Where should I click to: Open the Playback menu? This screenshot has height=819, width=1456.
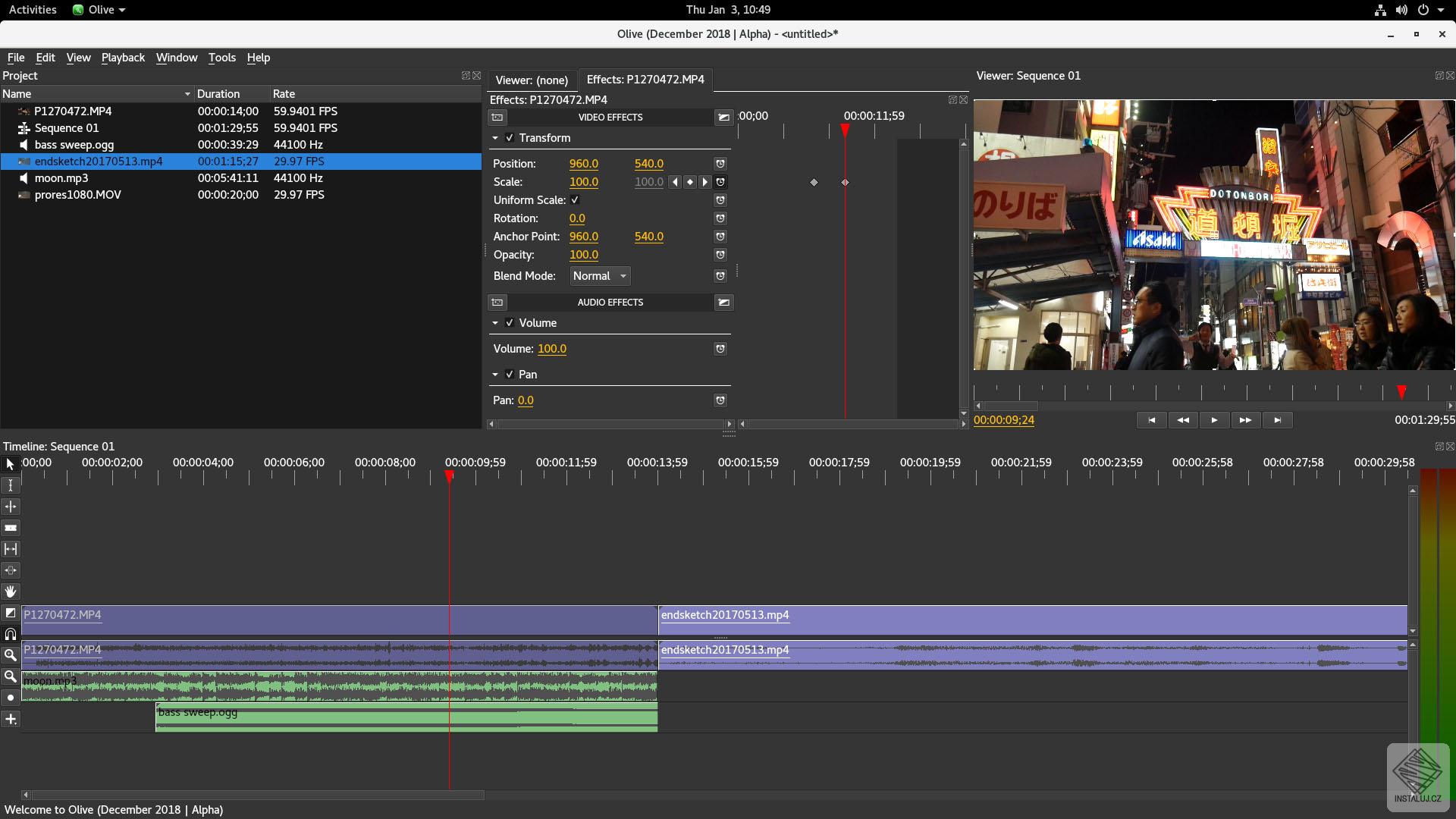[x=122, y=58]
